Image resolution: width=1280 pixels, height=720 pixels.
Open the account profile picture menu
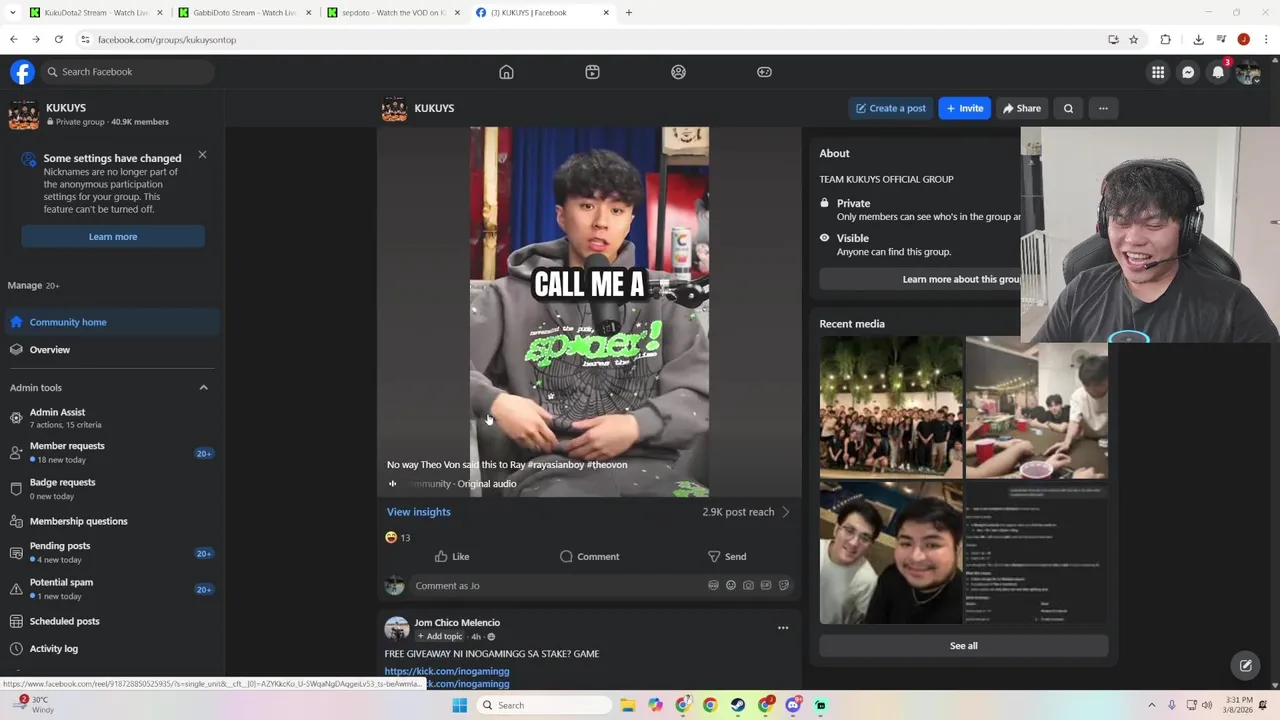coord(1248,72)
